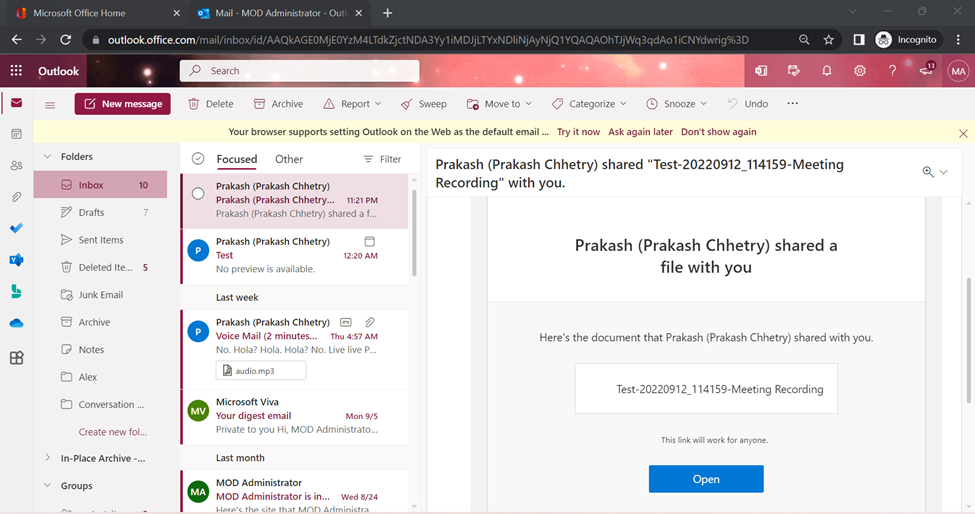This screenshot has width=975, height=514.
Task: Open the Microsoft Viva digest email
Action: [x=295, y=416]
